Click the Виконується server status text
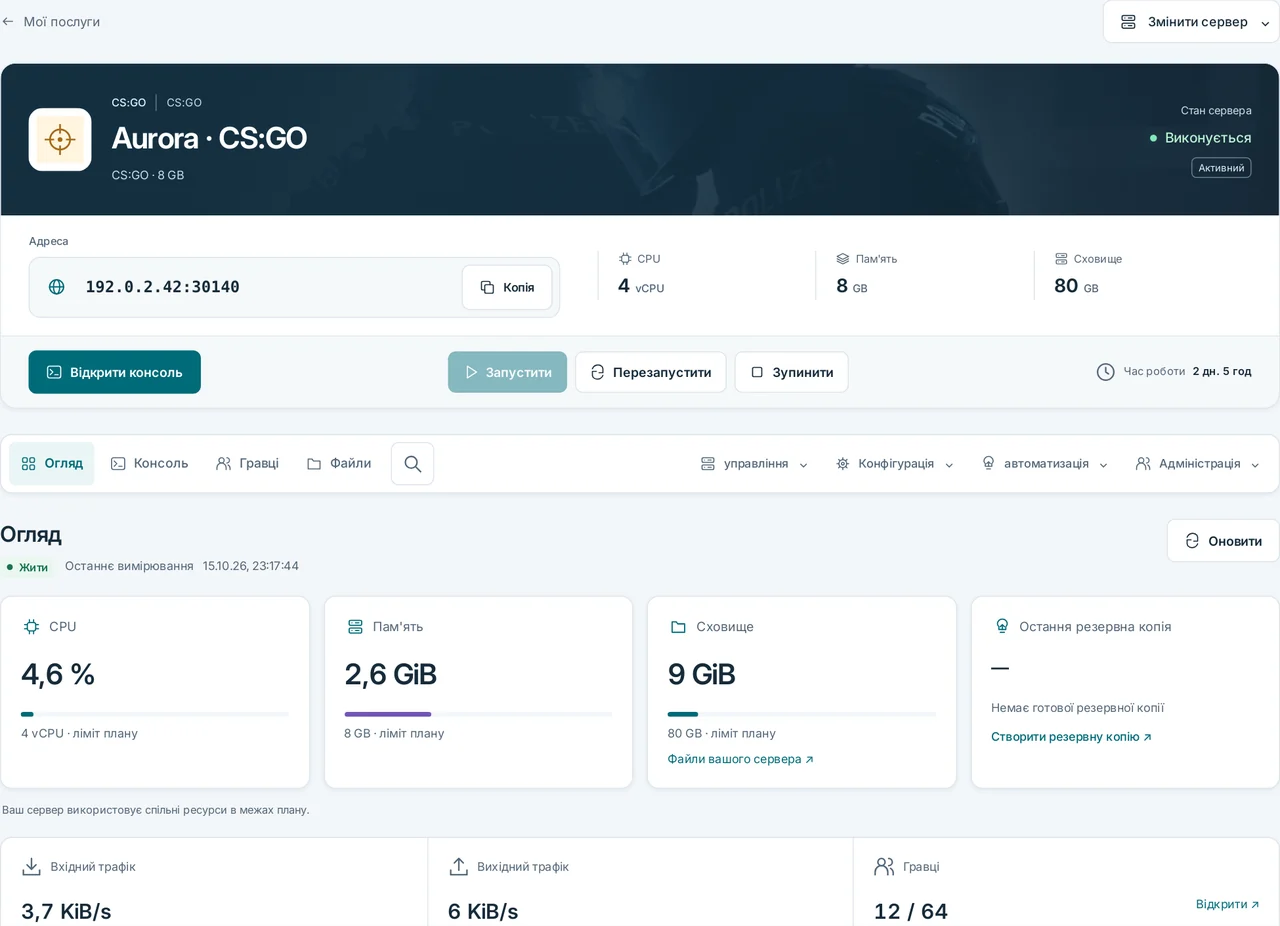Screen dimensions: 1280x926 point(1208,138)
